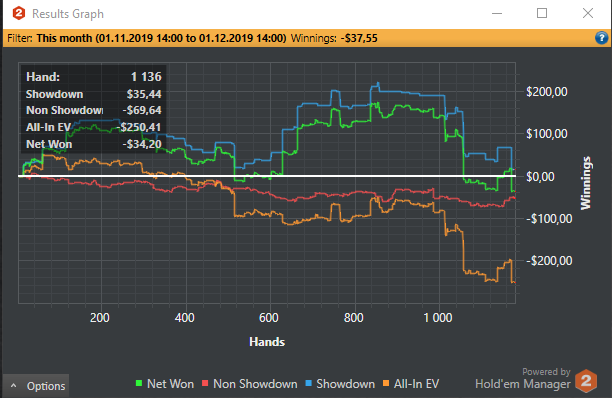Close the Results Graph window
Screen dimensions: 612x398
click(588, 14)
